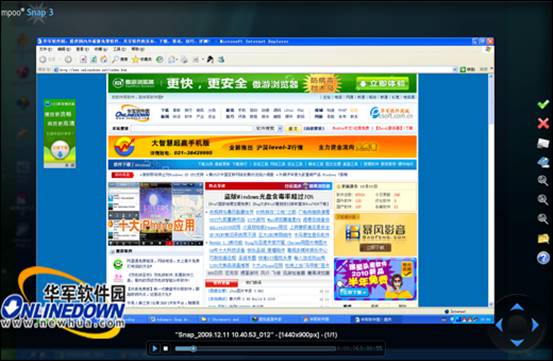Pan up using the navigation pad arrow
Viewport: 553px width, 361px height.
tap(517, 307)
